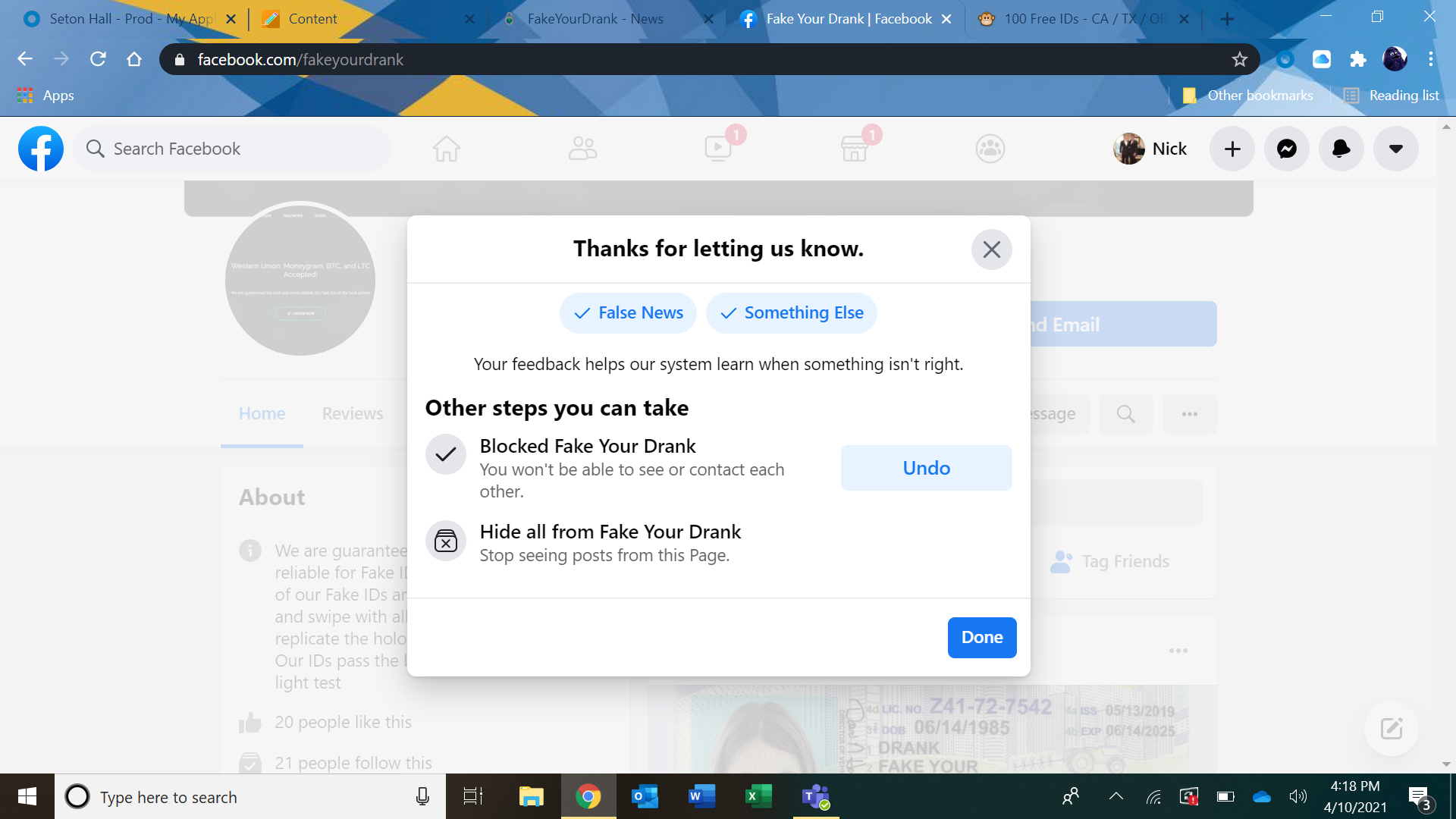1456x819 pixels.
Task: Open the Groups icon
Action: coord(990,149)
